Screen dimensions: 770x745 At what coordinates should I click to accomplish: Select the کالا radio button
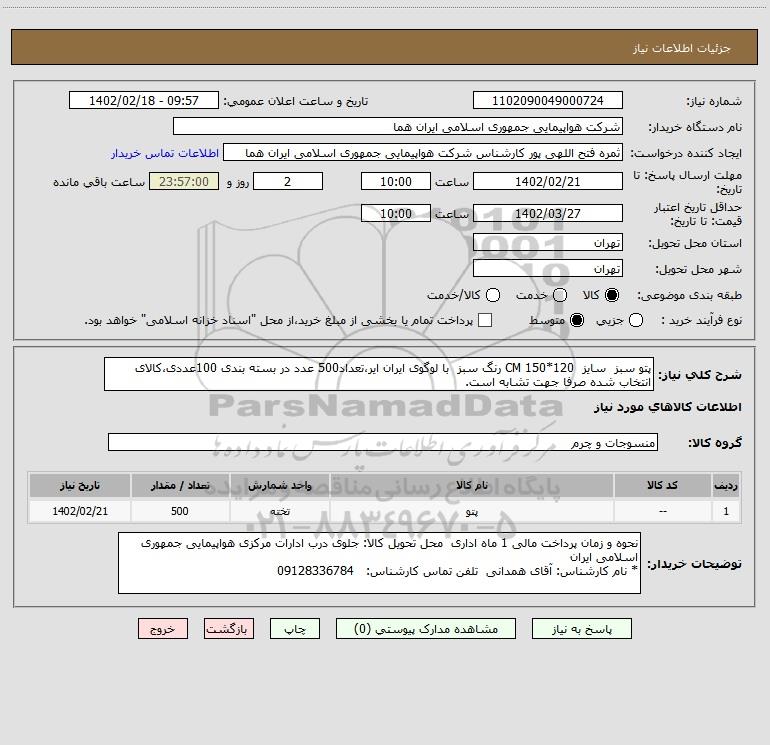click(x=612, y=295)
